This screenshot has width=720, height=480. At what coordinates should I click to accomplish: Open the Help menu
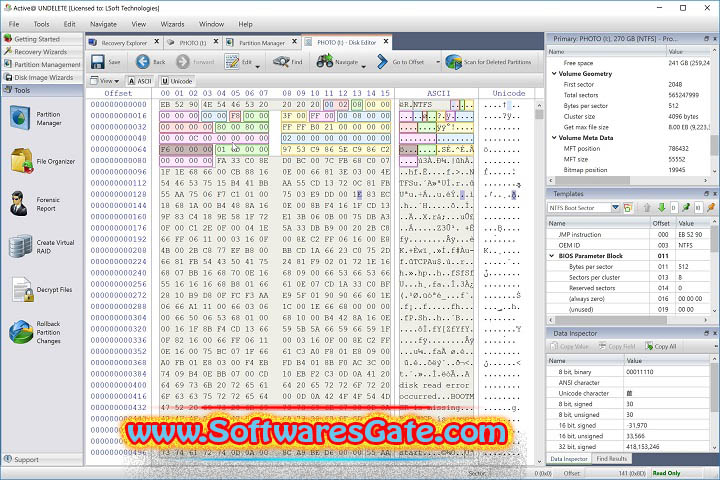click(x=245, y=24)
